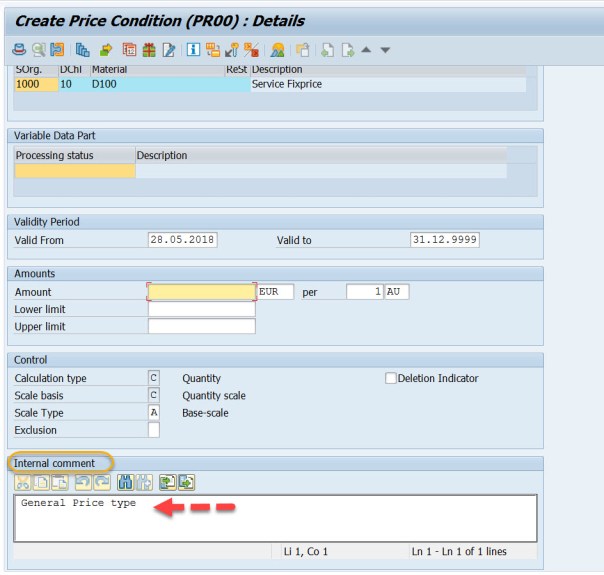Click Redo arrow in Internal comment toolbar
Image resolution: width=604 pixels, height=575 pixels.
click(100, 482)
